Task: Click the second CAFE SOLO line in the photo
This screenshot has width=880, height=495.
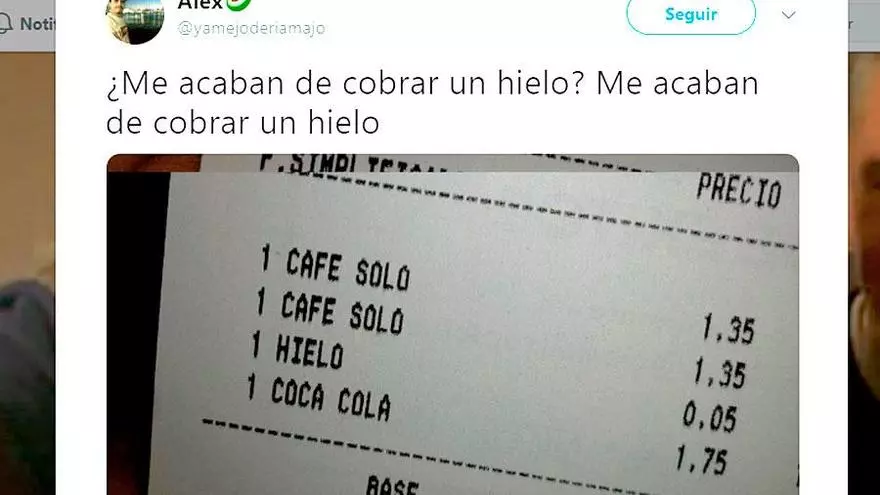Action: point(331,311)
